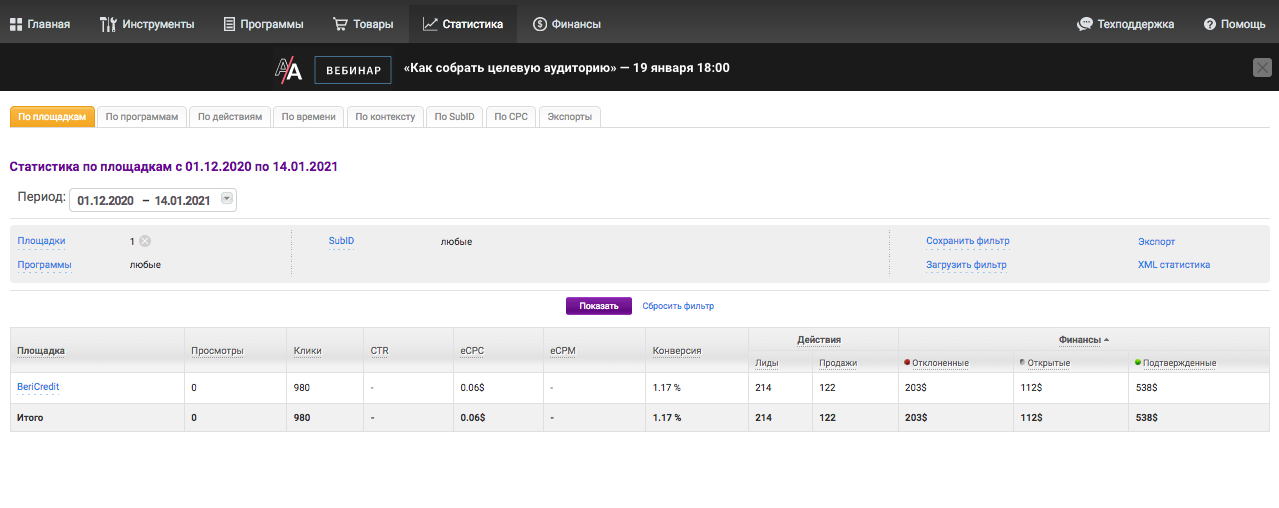Sort by Просмотры column header
Image resolution: width=1279 pixels, height=508 pixels.
[x=217, y=351]
